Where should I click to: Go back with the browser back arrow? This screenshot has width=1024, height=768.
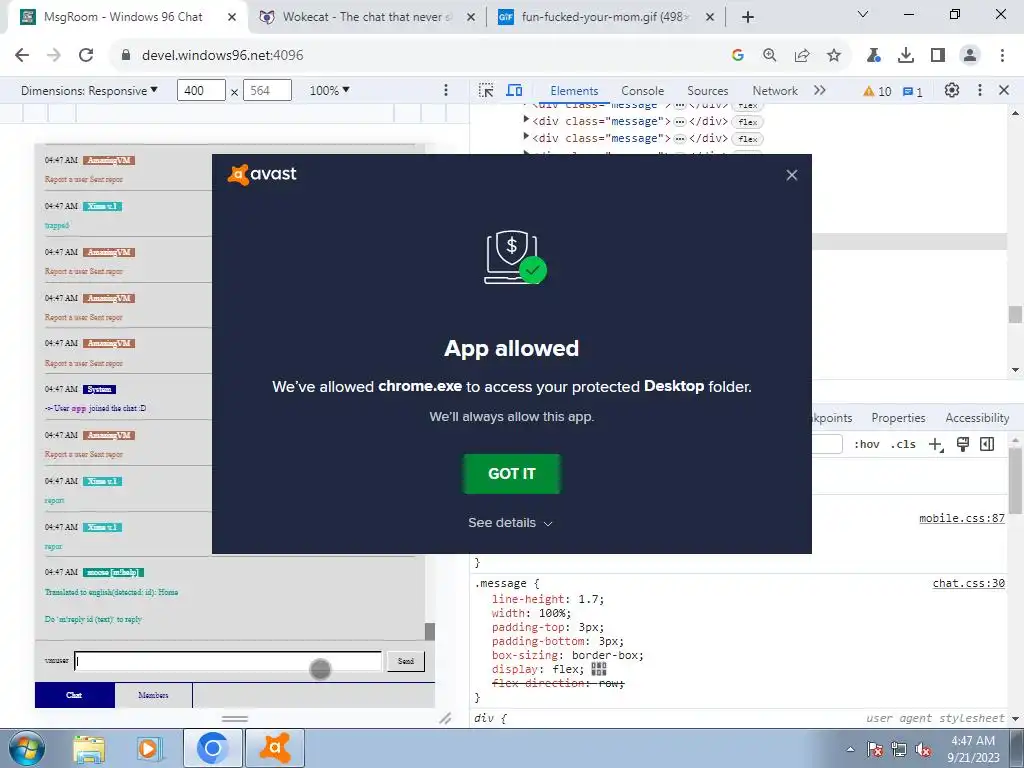click(x=22, y=56)
